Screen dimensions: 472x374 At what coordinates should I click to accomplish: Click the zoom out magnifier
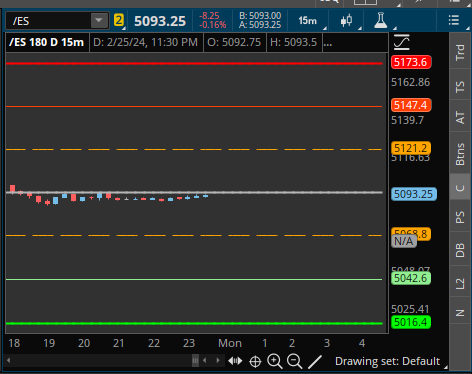tap(295, 361)
